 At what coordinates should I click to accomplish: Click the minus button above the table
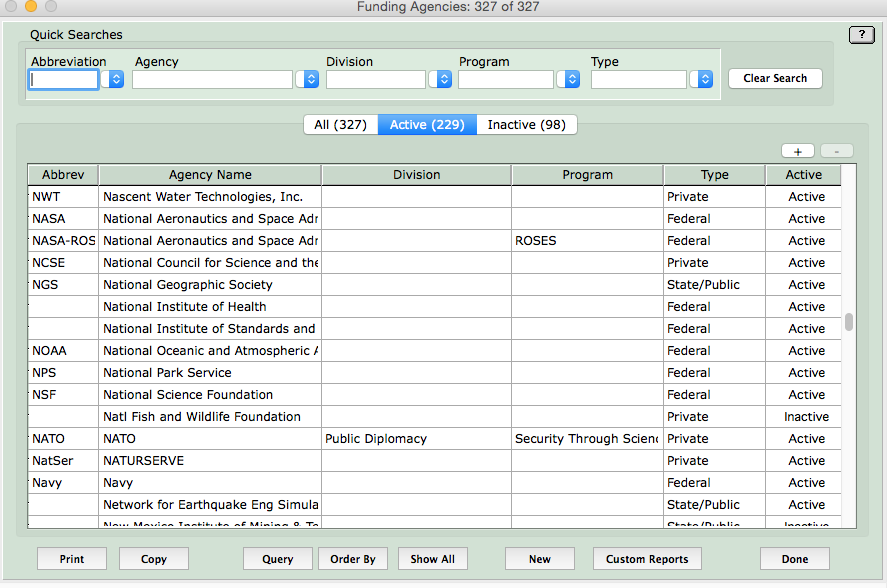pyautogui.click(x=836, y=151)
